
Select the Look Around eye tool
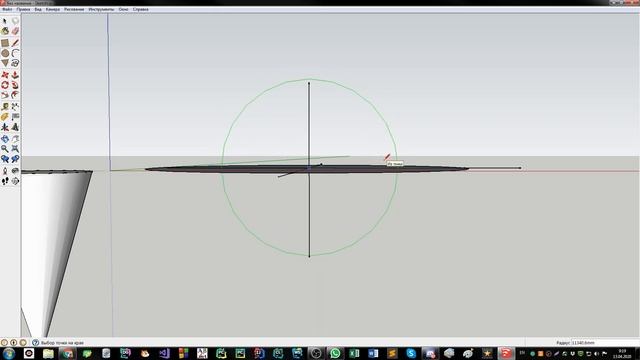[x=15, y=171]
